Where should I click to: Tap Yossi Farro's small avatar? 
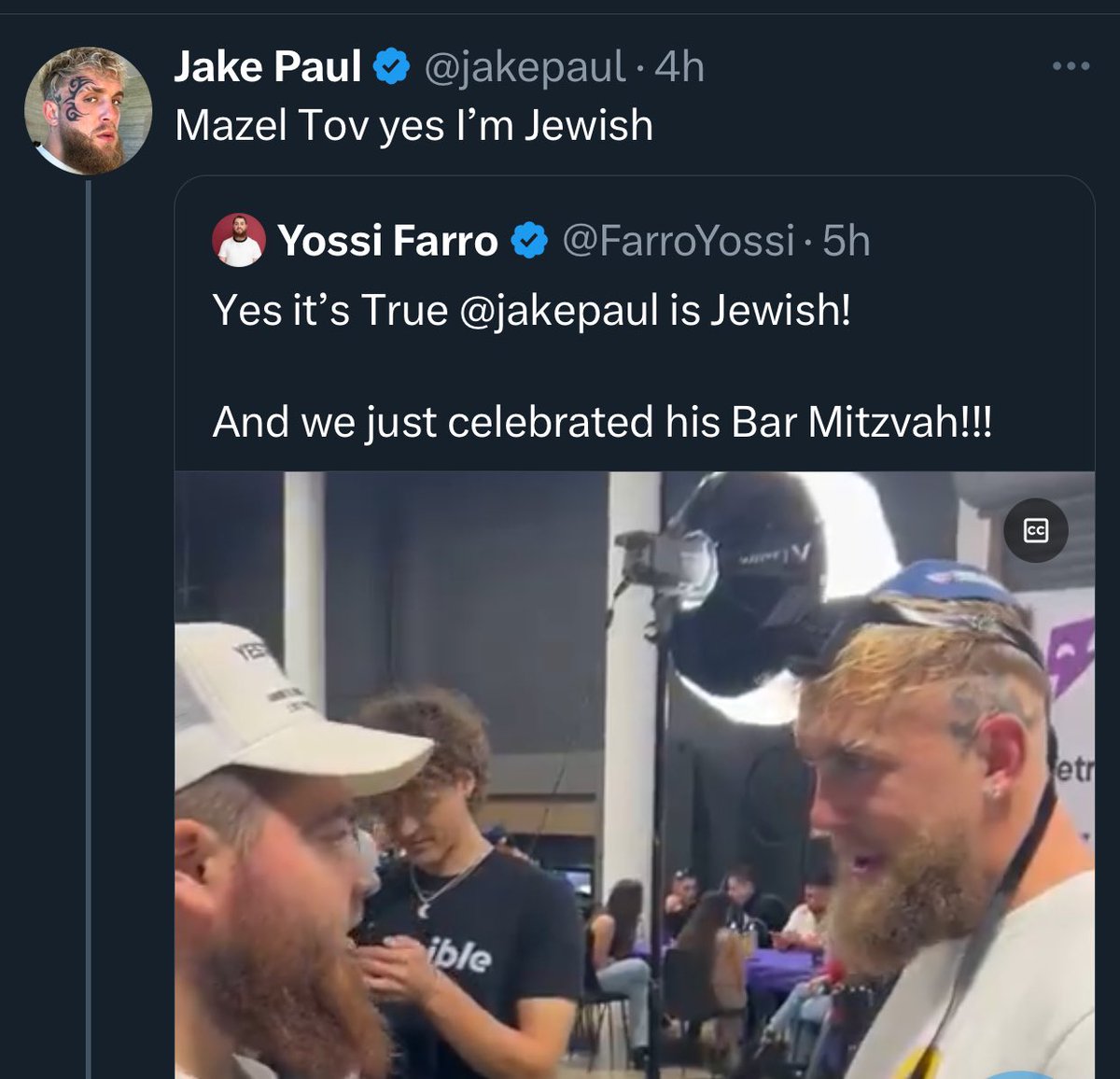point(239,241)
